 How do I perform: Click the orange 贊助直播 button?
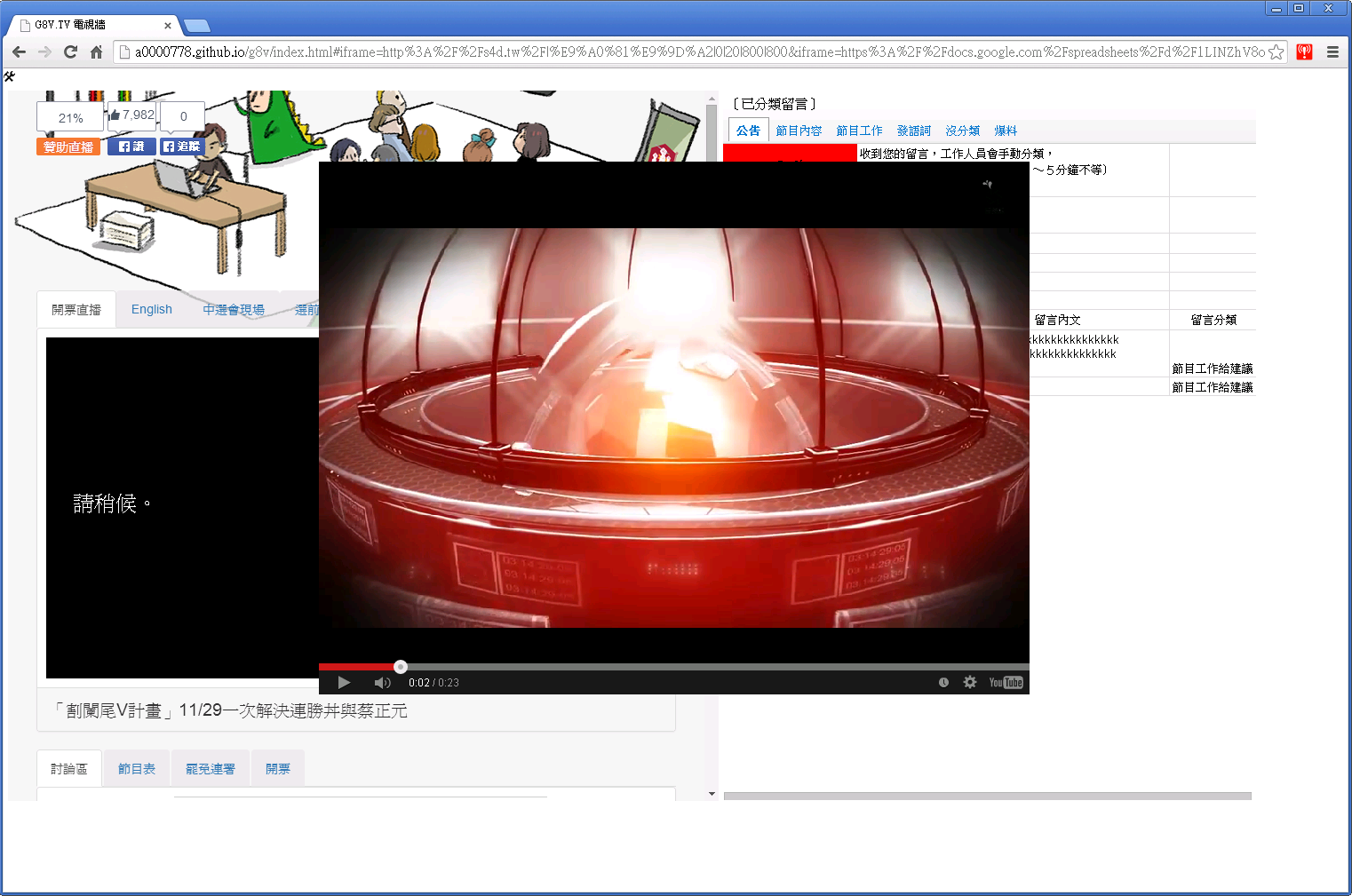click(68, 147)
